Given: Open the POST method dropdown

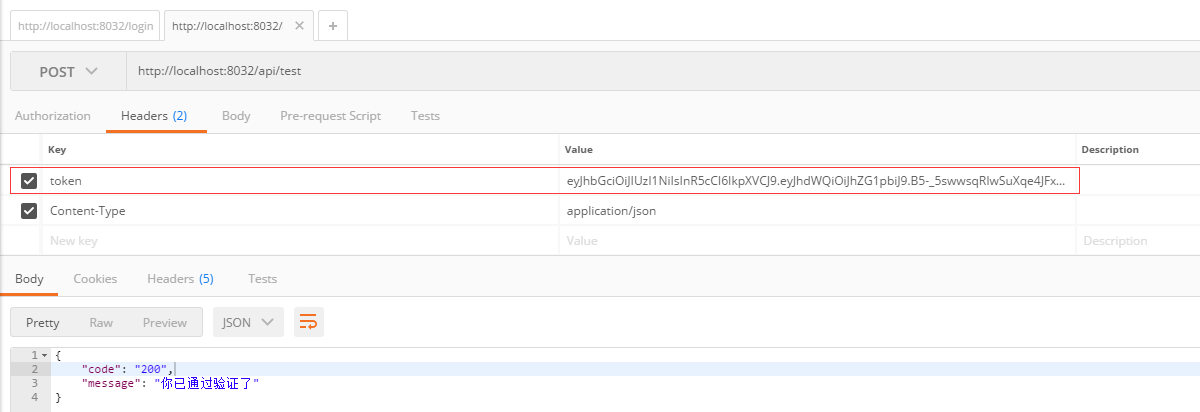Looking at the screenshot, I should pos(68,72).
